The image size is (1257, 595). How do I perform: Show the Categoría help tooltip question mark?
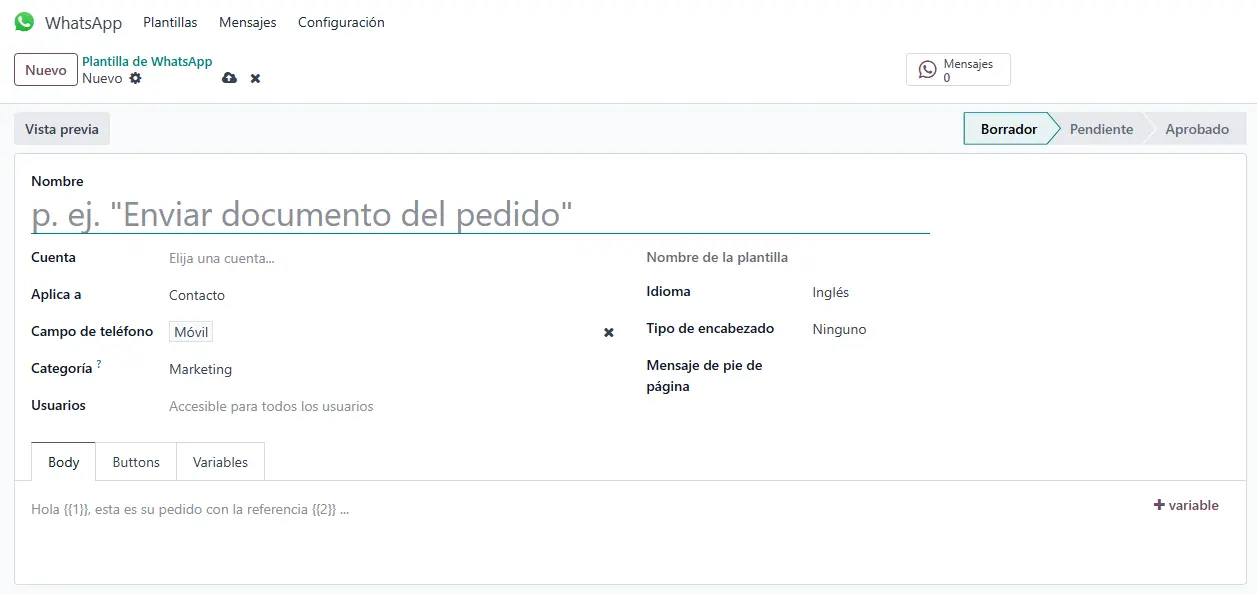(x=99, y=365)
